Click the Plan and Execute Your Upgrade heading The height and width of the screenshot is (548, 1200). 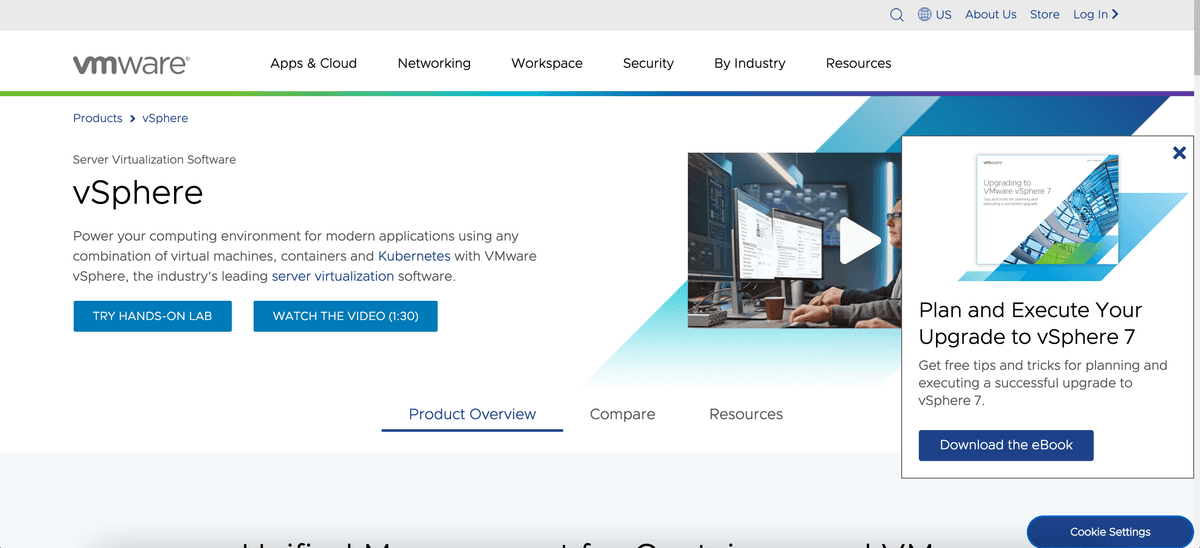point(1030,323)
